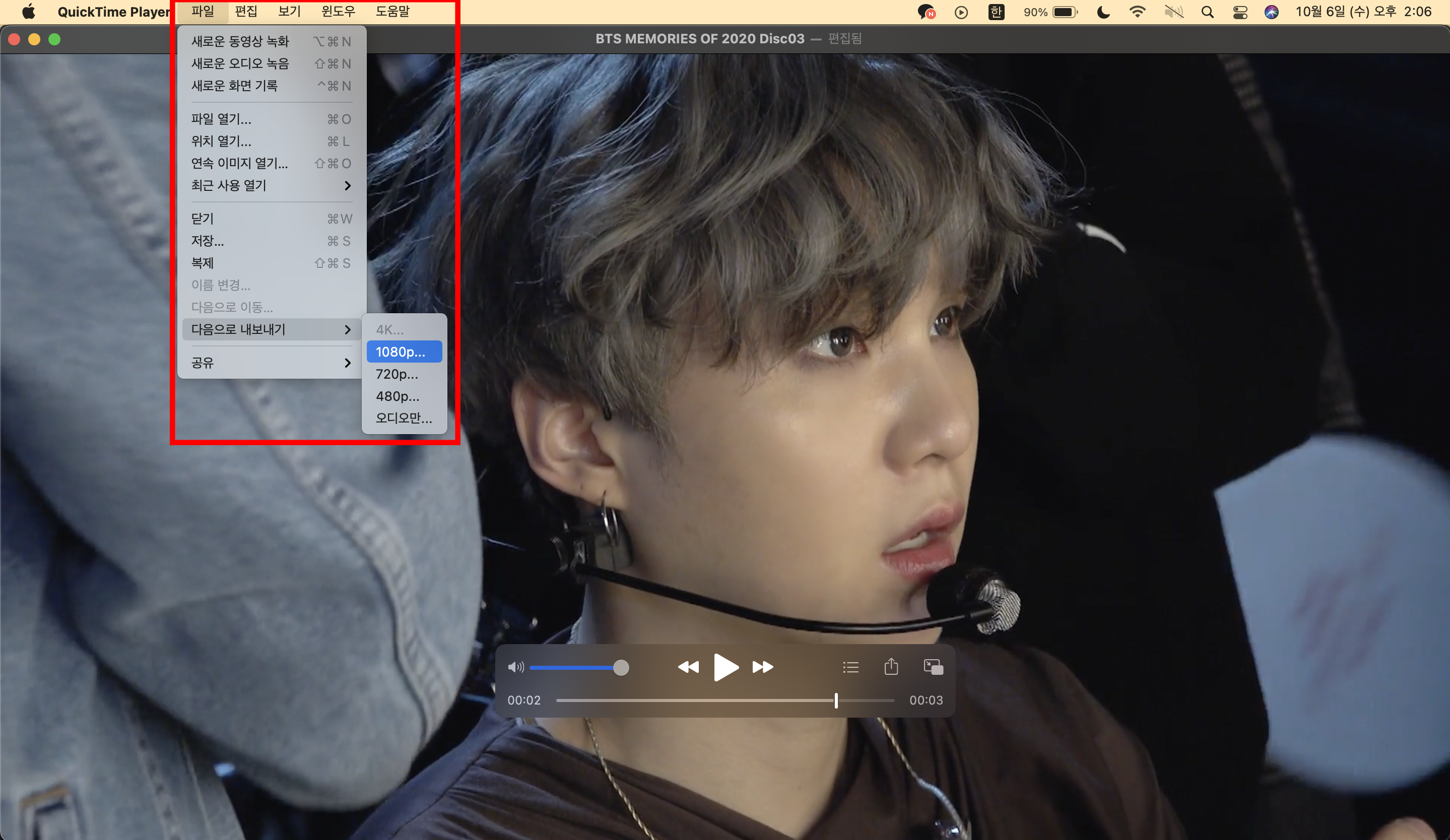Click the play circle menu bar icon
Viewport: 1450px width, 840px height.
pyautogui.click(x=961, y=12)
